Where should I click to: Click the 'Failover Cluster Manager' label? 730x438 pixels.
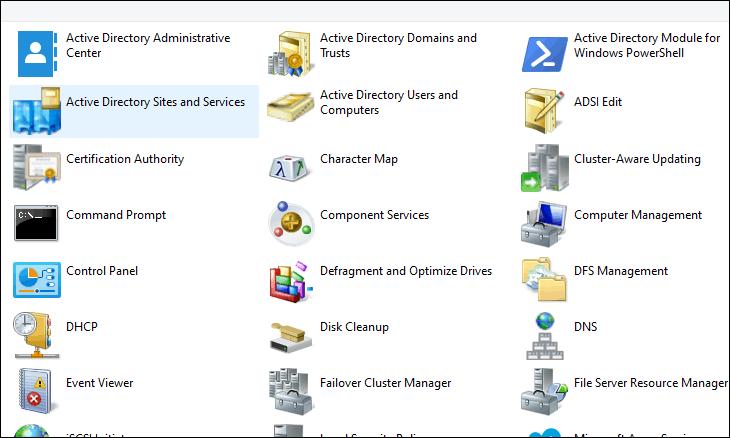pyautogui.click(x=385, y=383)
